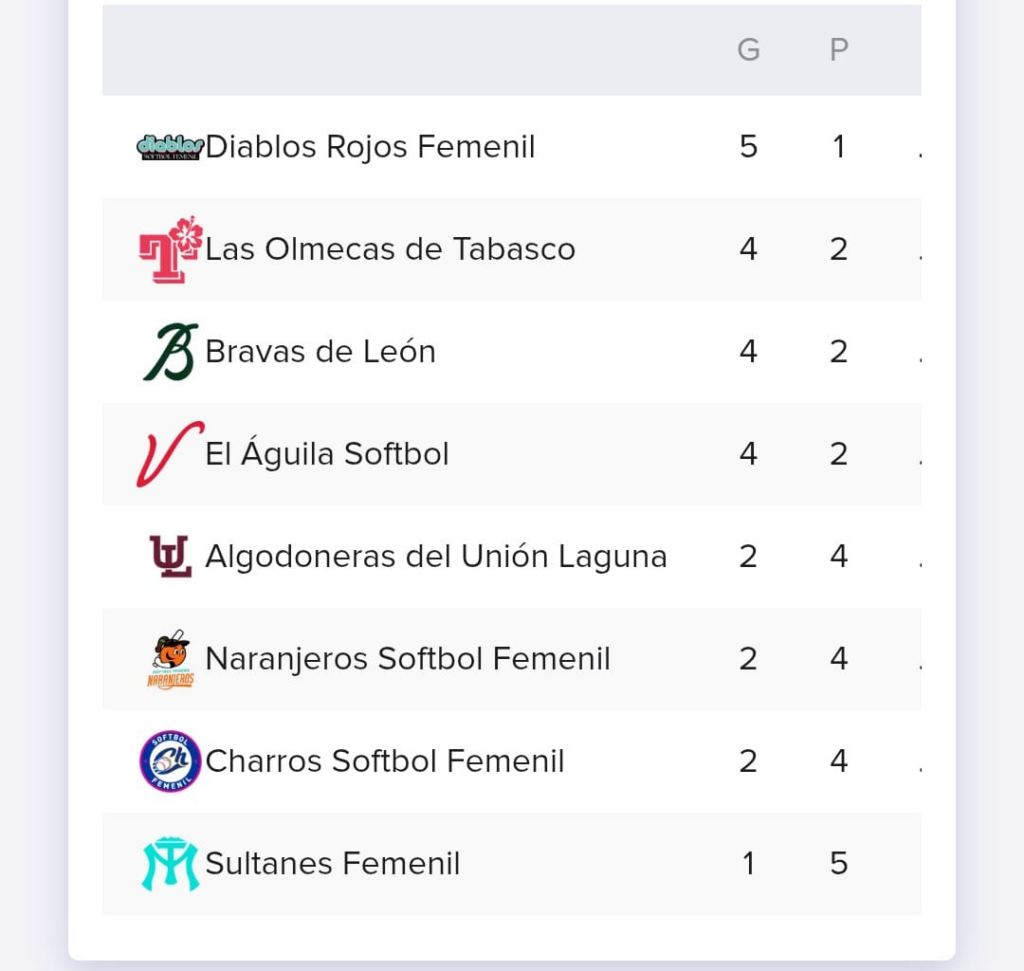Open the El Águila Softbol team page
Image resolution: width=1024 pixels, height=971 pixels.
[327, 454]
